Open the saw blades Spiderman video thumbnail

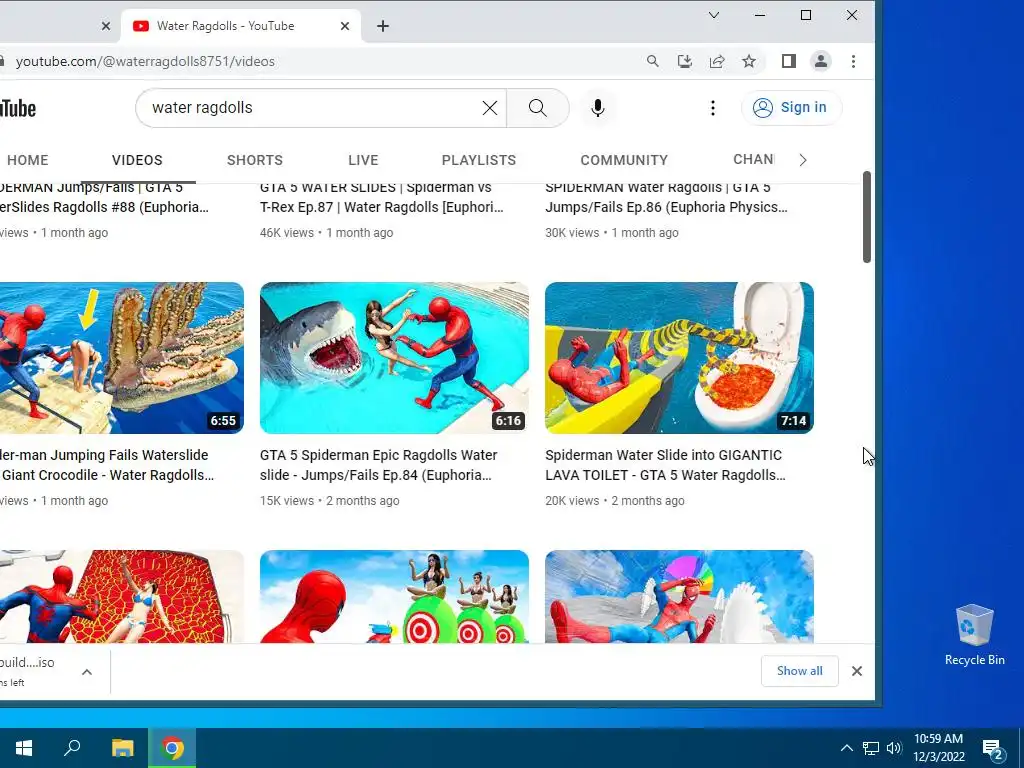coord(679,596)
